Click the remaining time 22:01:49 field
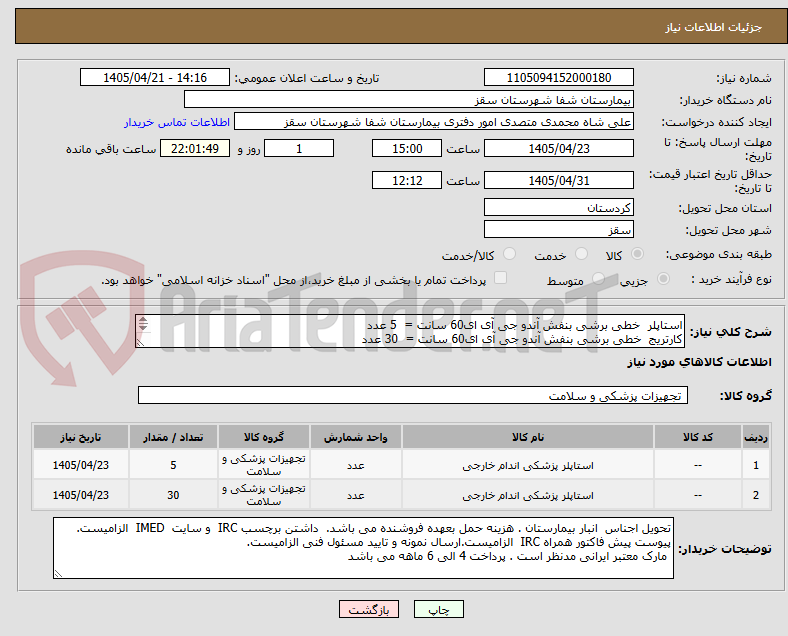This screenshot has height=636, width=788. coord(195,149)
